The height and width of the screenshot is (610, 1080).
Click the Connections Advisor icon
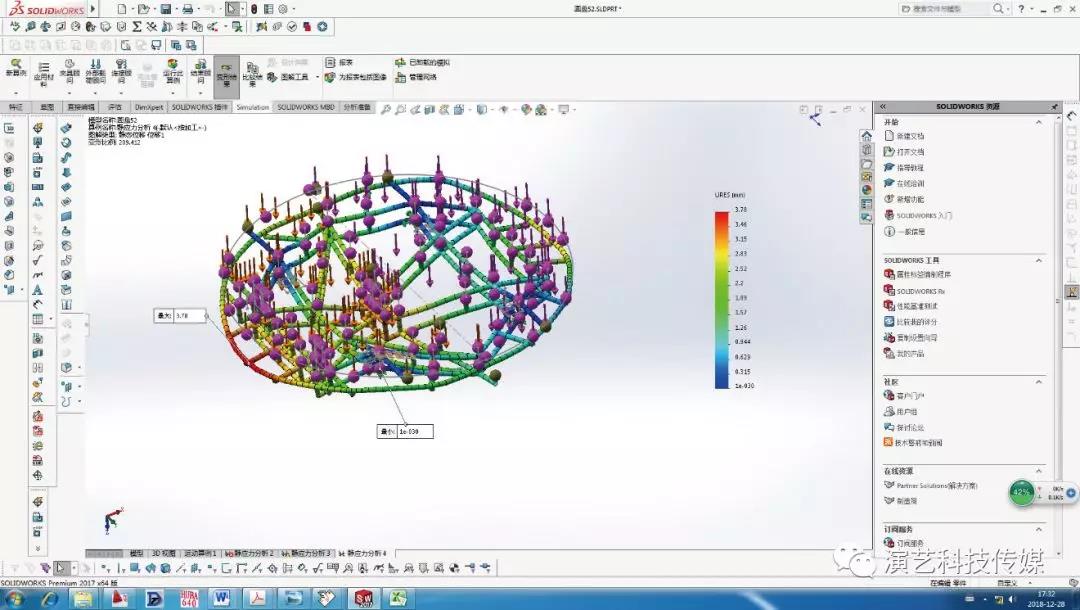pos(121,72)
